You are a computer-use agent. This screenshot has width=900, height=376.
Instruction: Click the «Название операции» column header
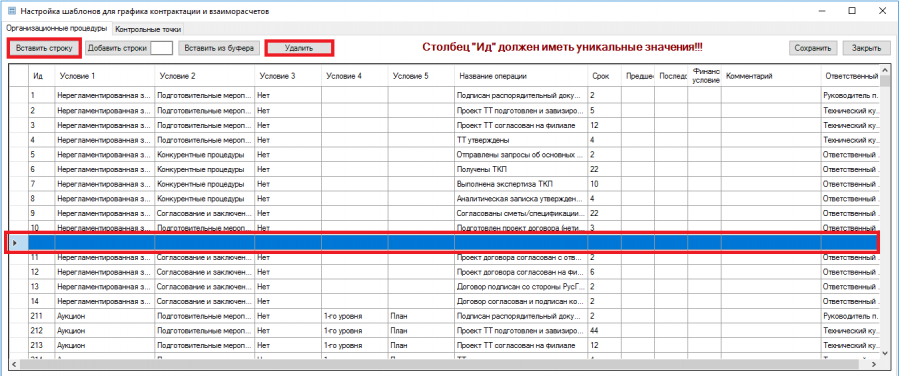pos(521,76)
